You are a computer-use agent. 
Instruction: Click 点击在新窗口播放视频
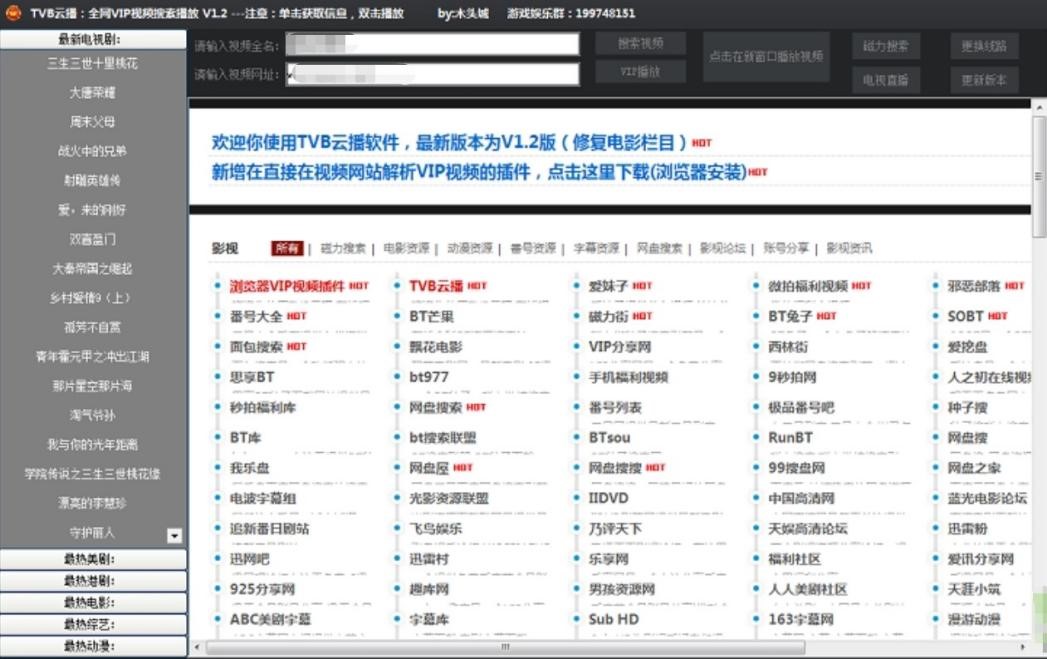click(766, 57)
